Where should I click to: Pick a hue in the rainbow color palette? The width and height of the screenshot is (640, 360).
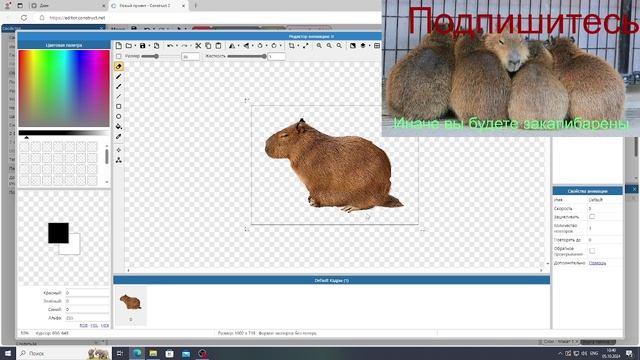(64, 89)
